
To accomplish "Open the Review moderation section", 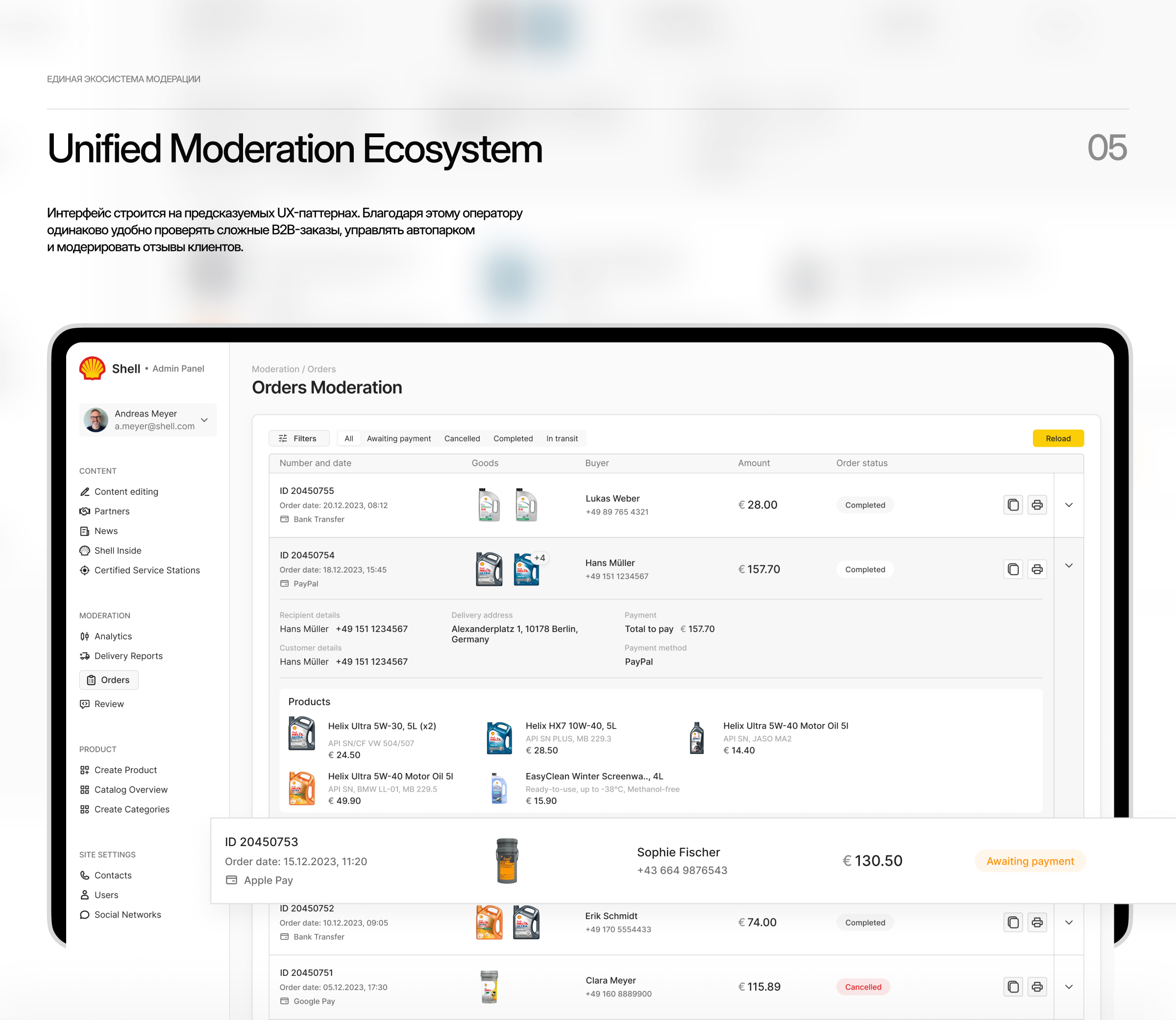I will tap(109, 704).
